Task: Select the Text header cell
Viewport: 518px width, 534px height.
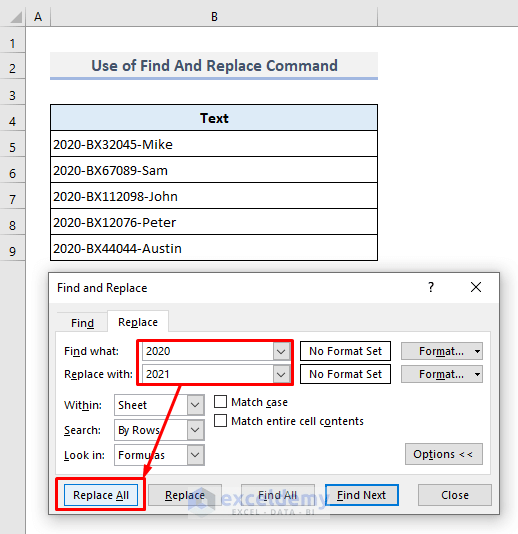Action: [214, 118]
